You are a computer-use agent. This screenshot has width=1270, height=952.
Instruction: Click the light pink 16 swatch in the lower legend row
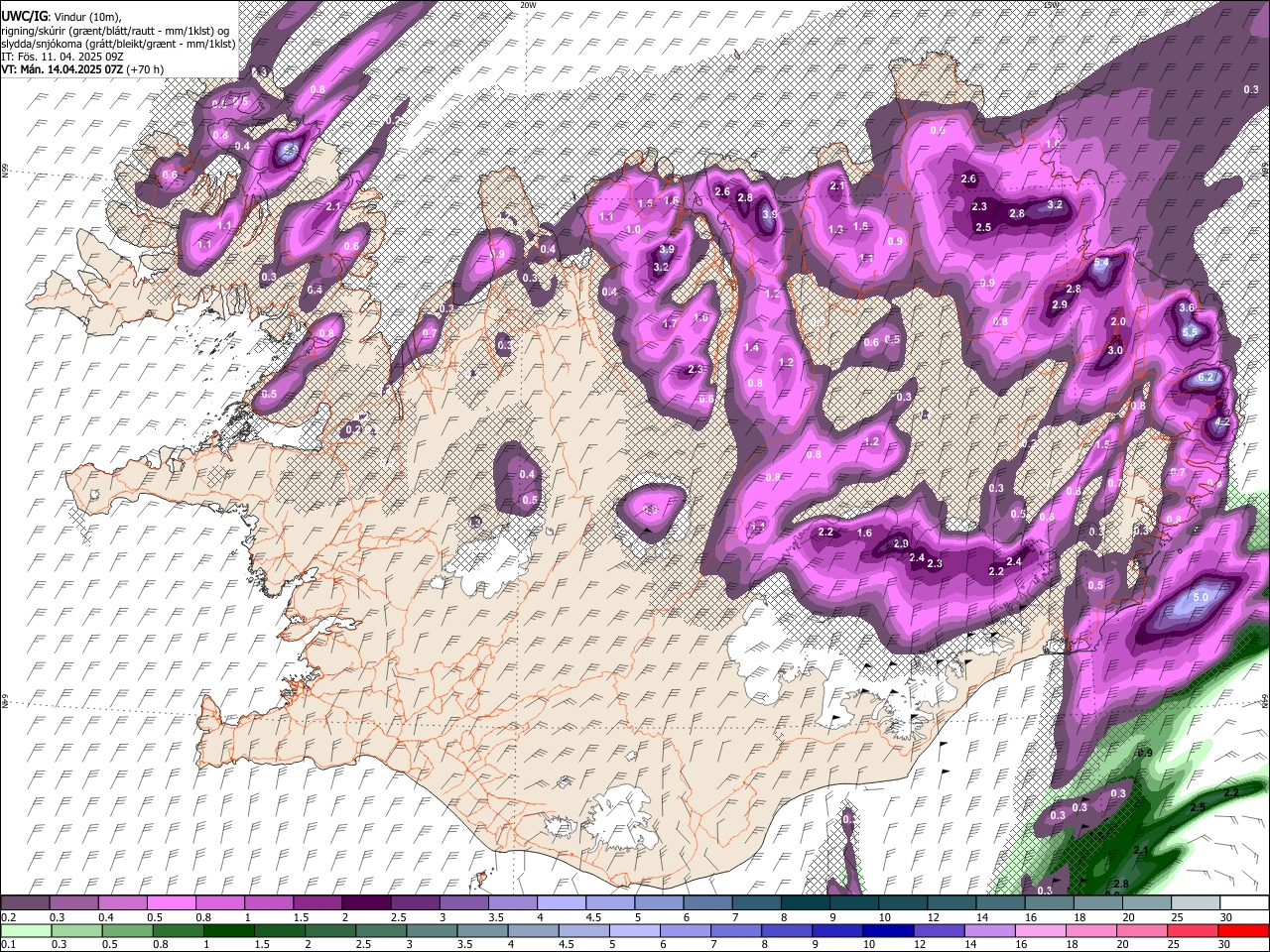[x=1040, y=930]
